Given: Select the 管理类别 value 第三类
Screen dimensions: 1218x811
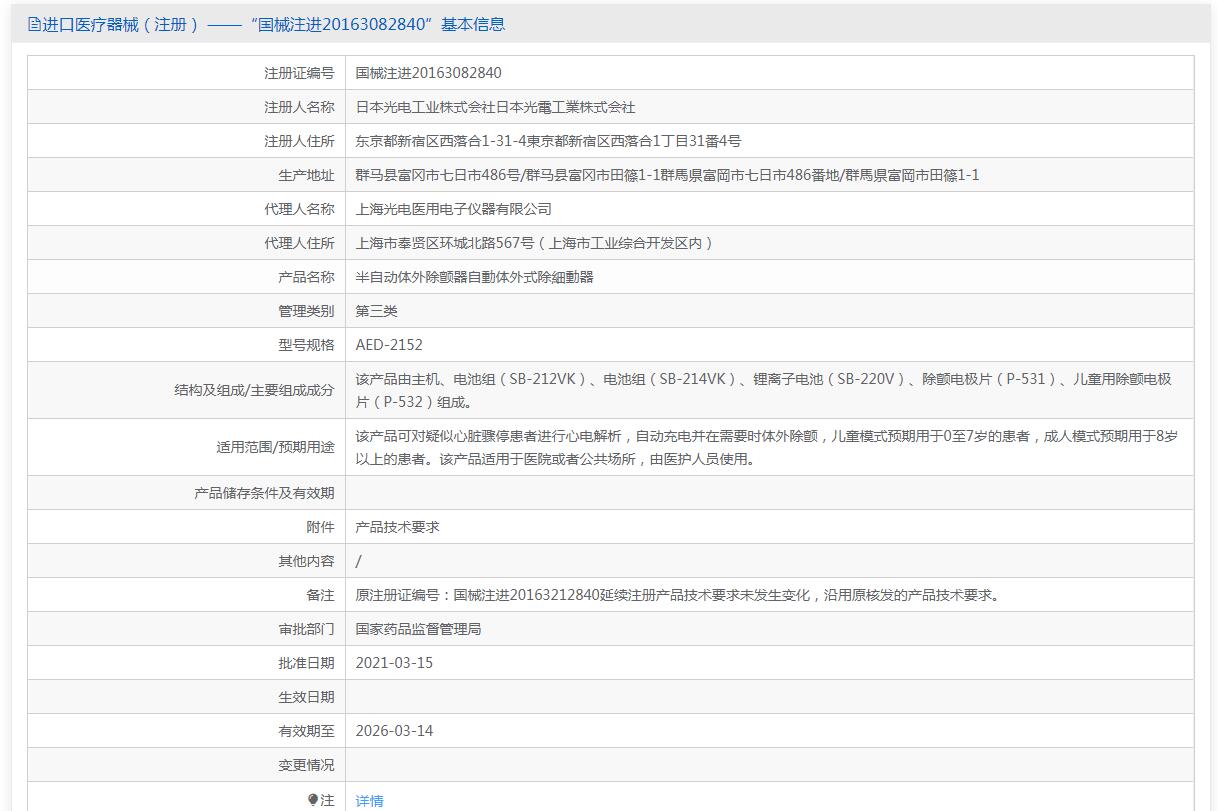Looking at the screenshot, I should tap(376, 311).
